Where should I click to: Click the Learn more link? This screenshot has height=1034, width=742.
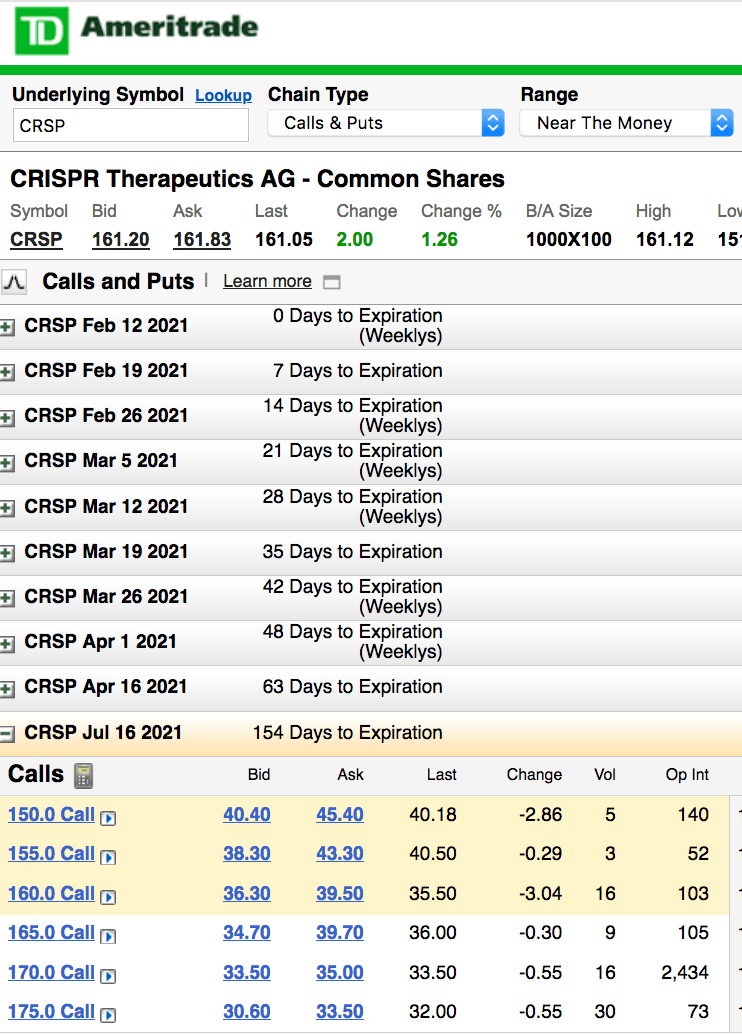tap(267, 282)
